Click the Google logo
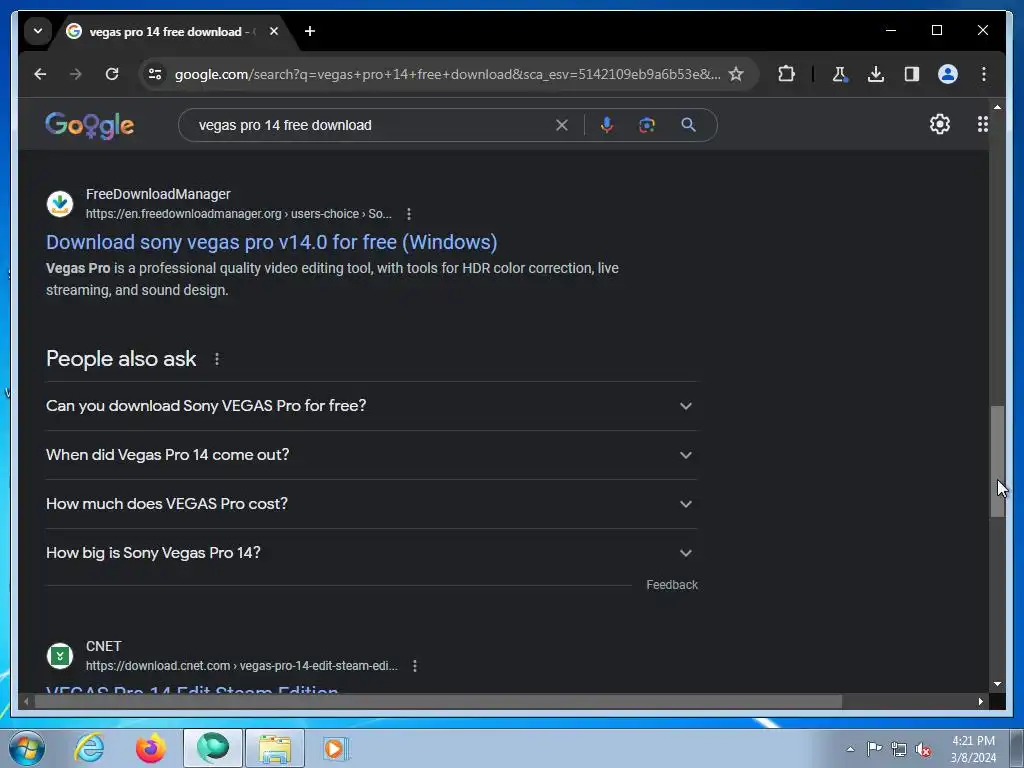This screenshot has width=1024, height=768. point(89,125)
